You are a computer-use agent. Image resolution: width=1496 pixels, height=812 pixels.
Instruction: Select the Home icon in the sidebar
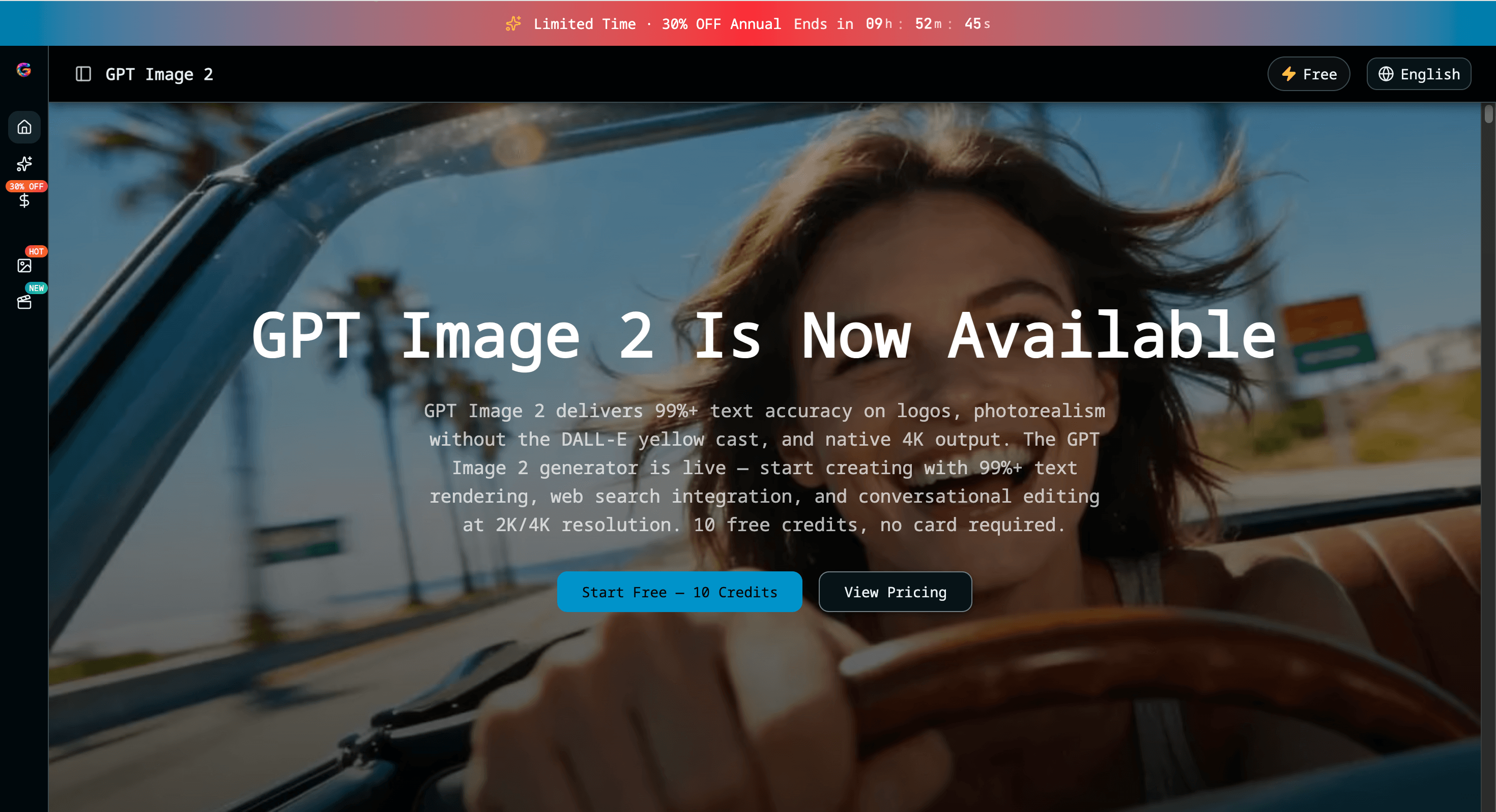(24, 127)
